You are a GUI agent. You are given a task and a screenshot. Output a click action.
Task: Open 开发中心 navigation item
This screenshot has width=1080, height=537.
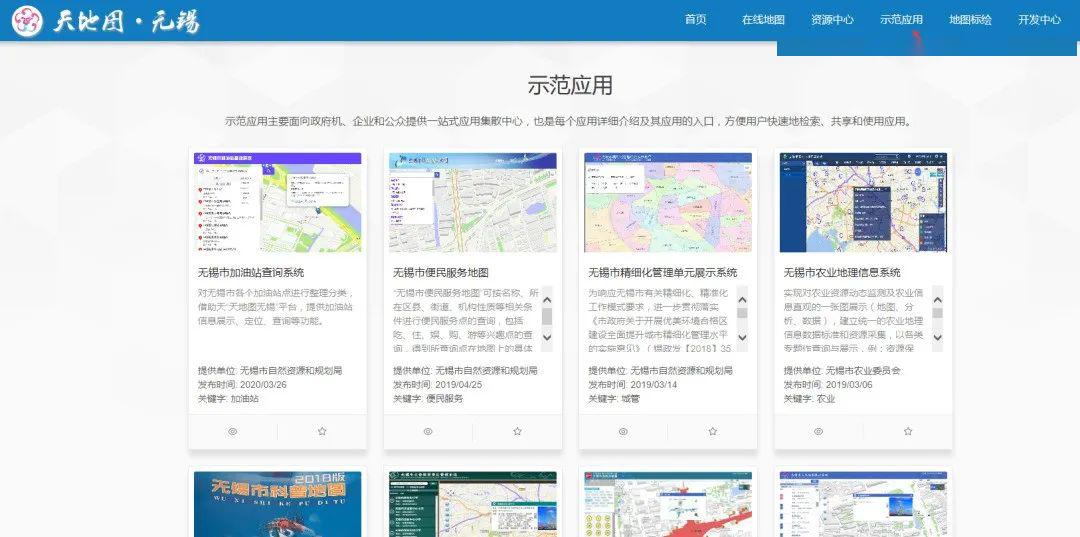1039,20
